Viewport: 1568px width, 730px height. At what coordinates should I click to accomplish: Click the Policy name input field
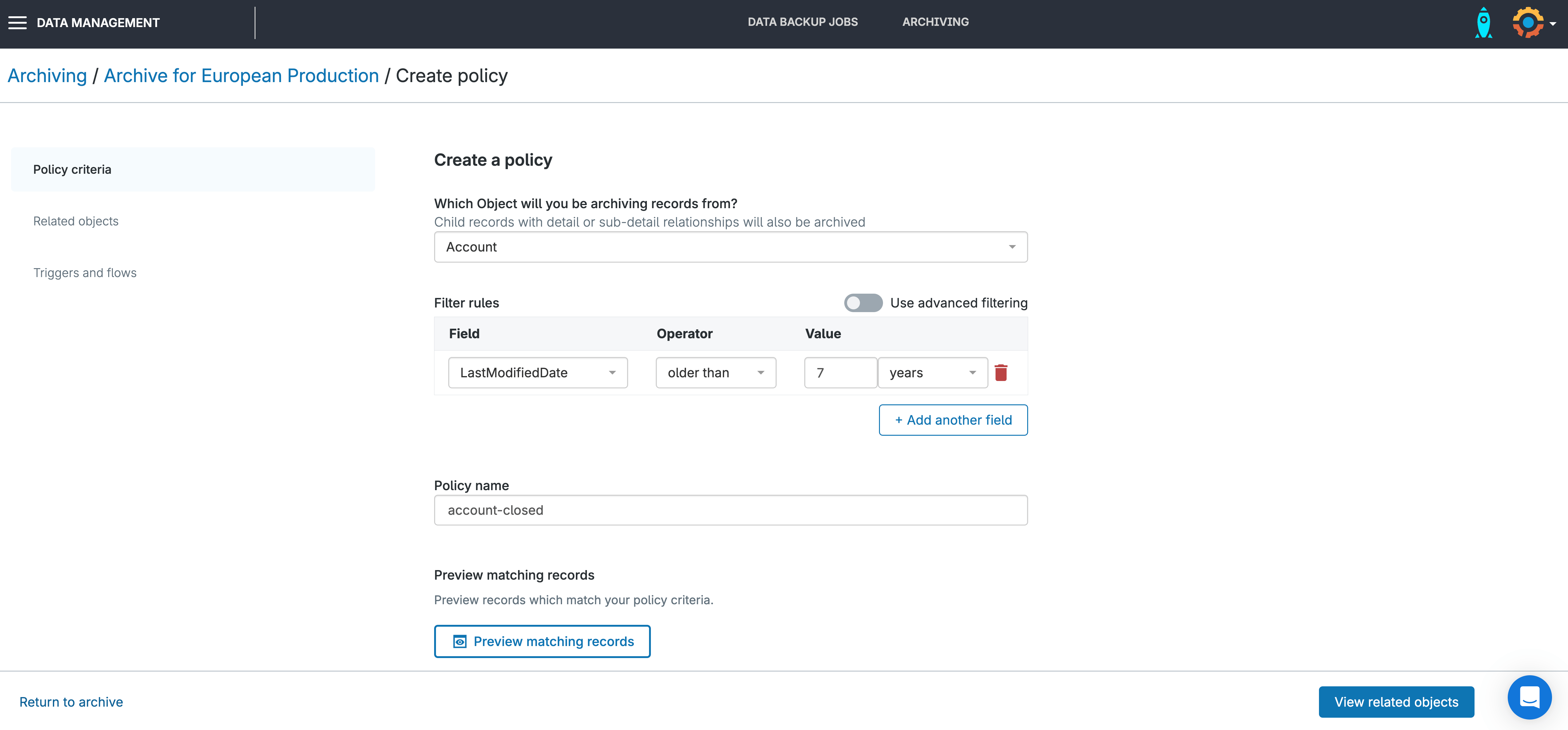click(731, 510)
